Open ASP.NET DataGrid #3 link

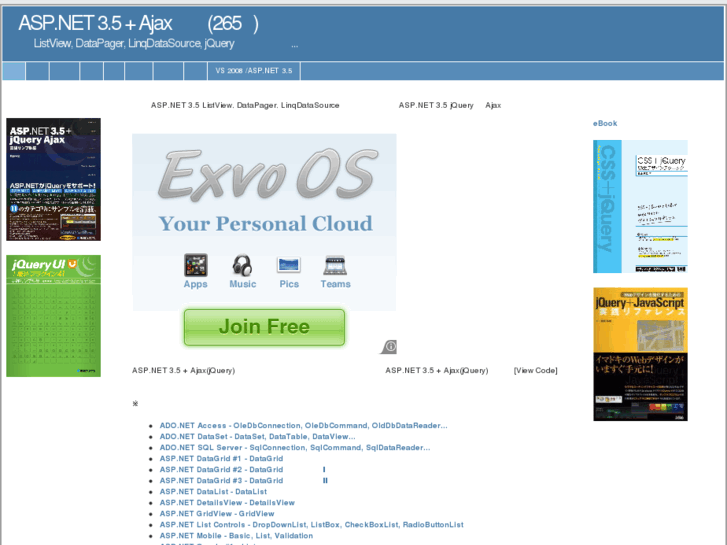[244, 481]
